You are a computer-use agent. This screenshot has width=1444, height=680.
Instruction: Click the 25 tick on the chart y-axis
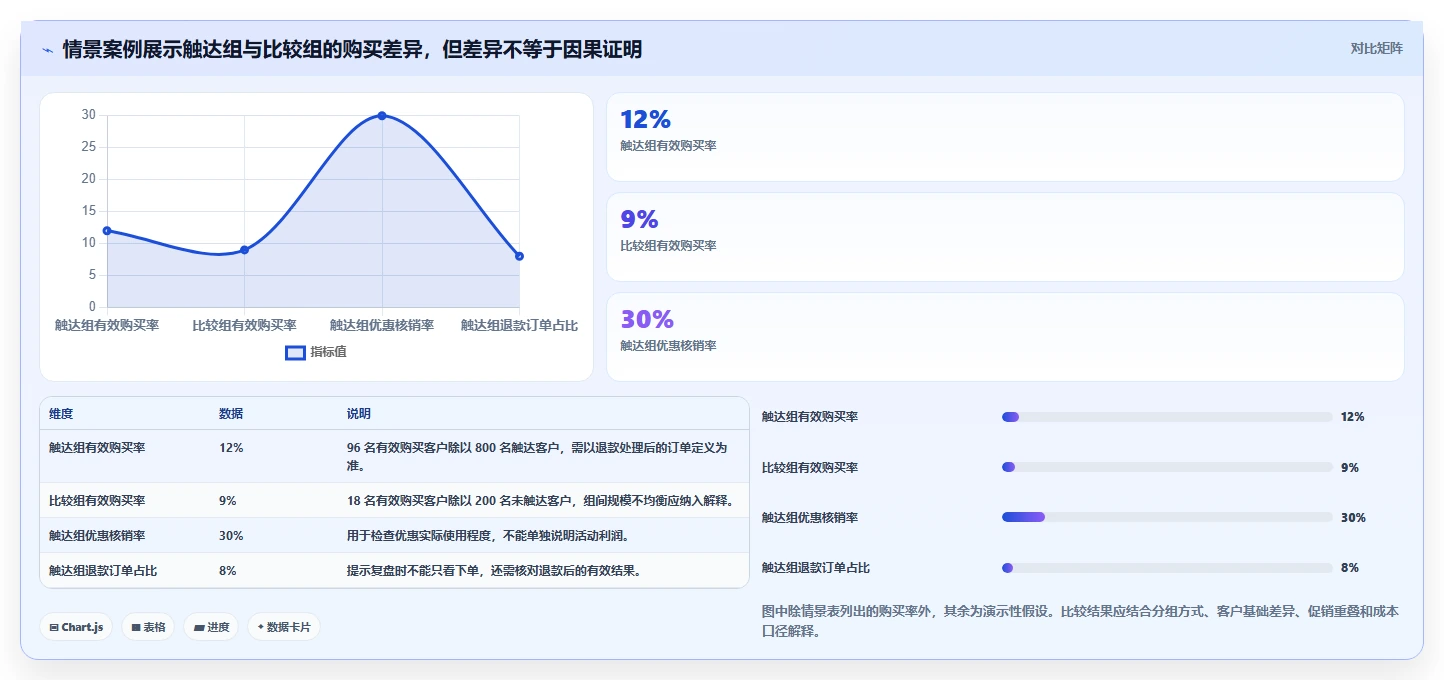tap(89, 147)
